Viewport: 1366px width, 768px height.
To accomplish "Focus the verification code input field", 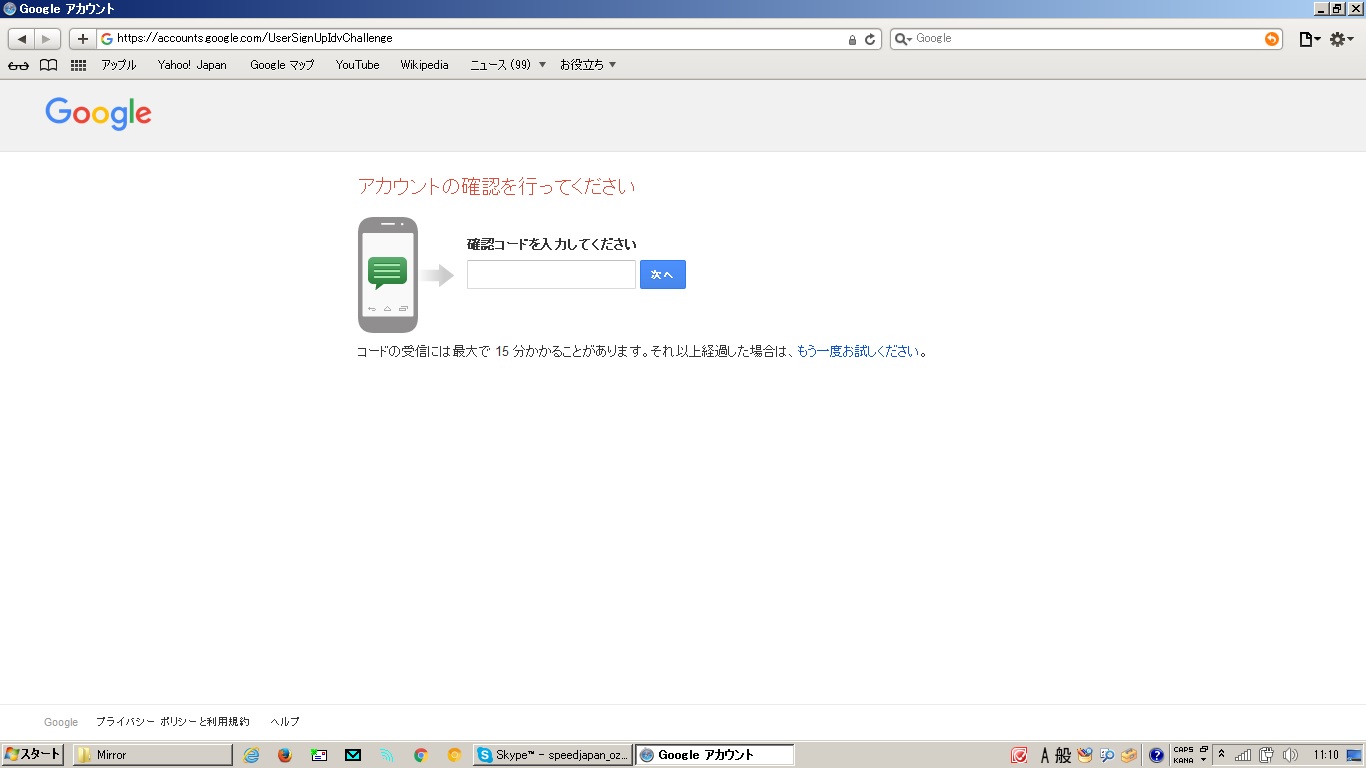I will [551, 275].
